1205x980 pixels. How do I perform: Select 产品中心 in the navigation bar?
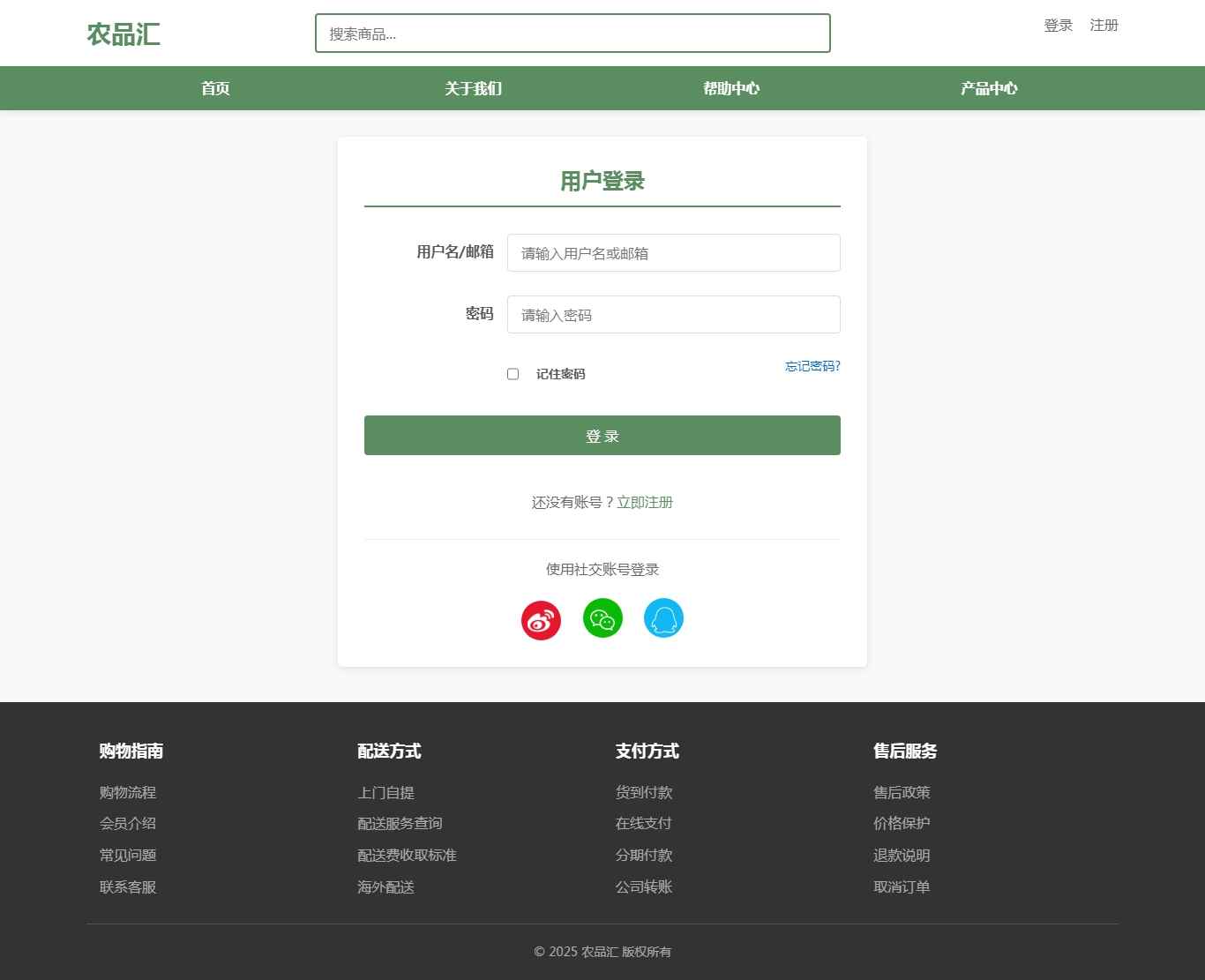(989, 88)
